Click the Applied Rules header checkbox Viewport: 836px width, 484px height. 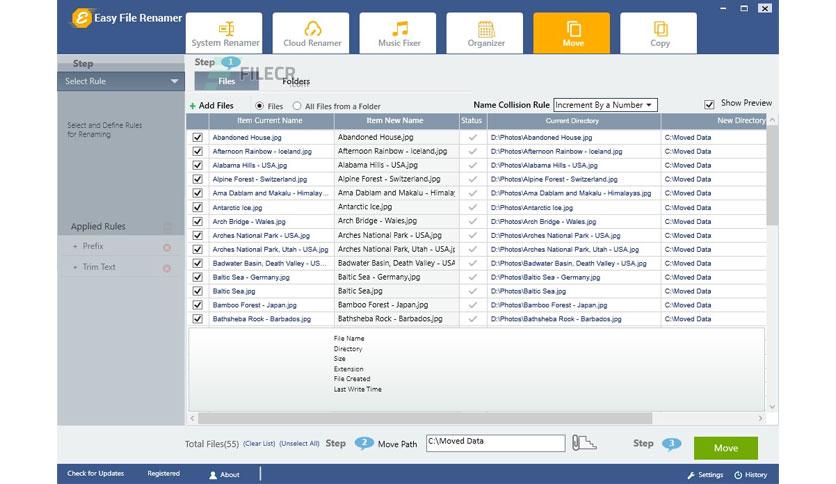point(167,228)
